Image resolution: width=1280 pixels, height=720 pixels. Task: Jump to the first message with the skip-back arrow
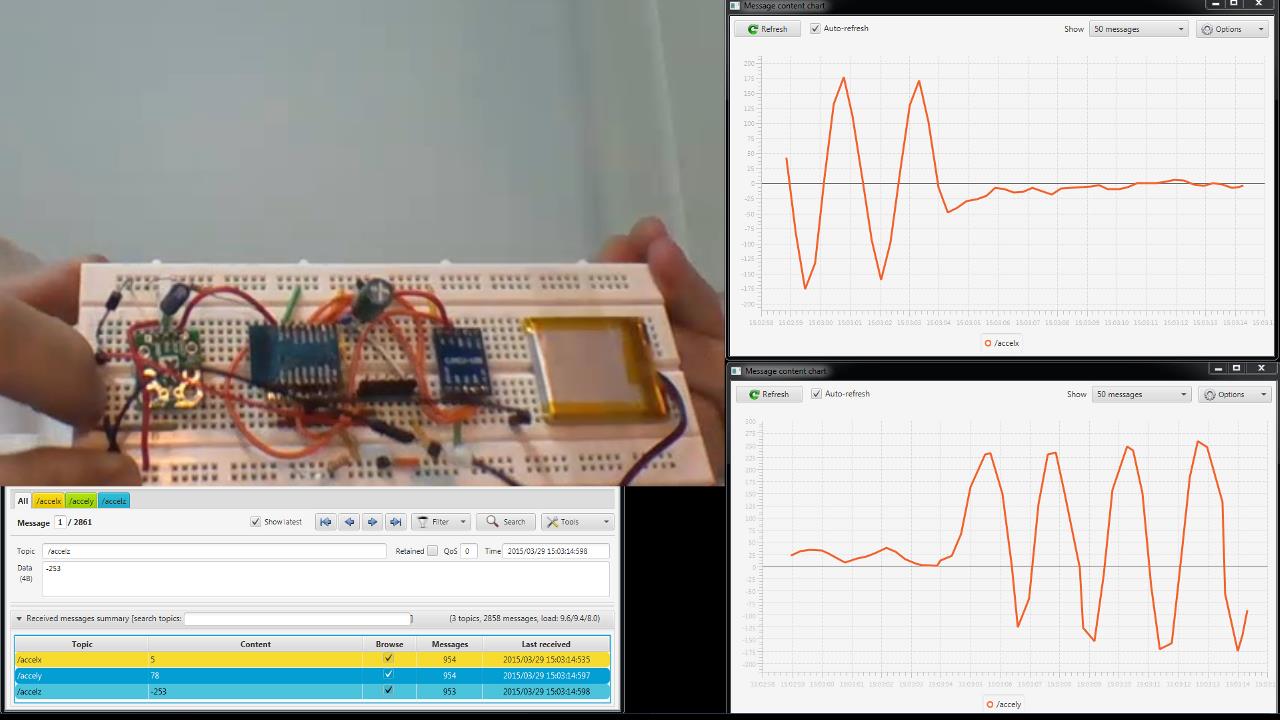[x=325, y=521]
